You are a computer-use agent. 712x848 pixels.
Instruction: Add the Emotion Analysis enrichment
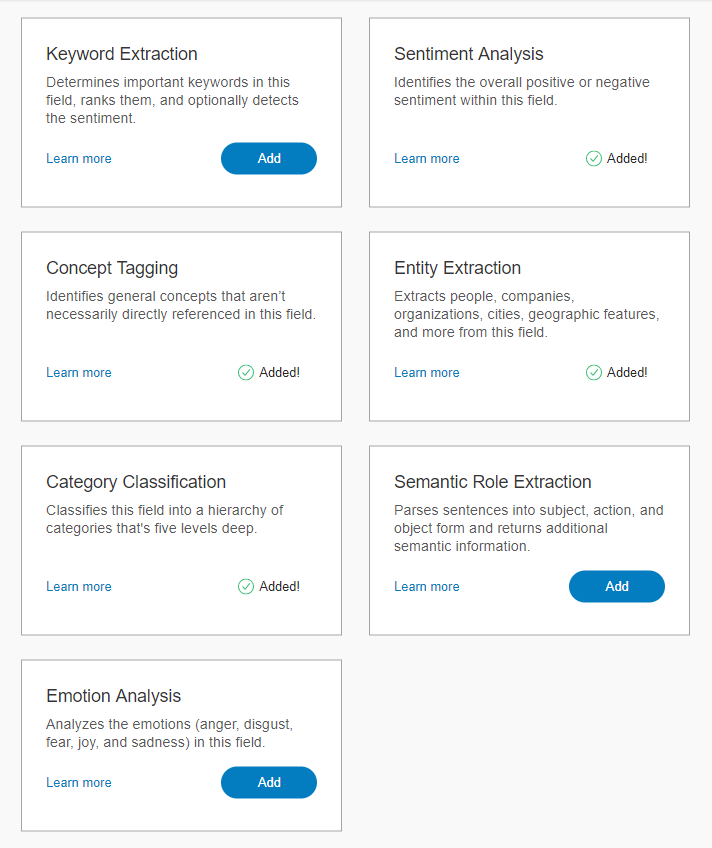[268, 782]
